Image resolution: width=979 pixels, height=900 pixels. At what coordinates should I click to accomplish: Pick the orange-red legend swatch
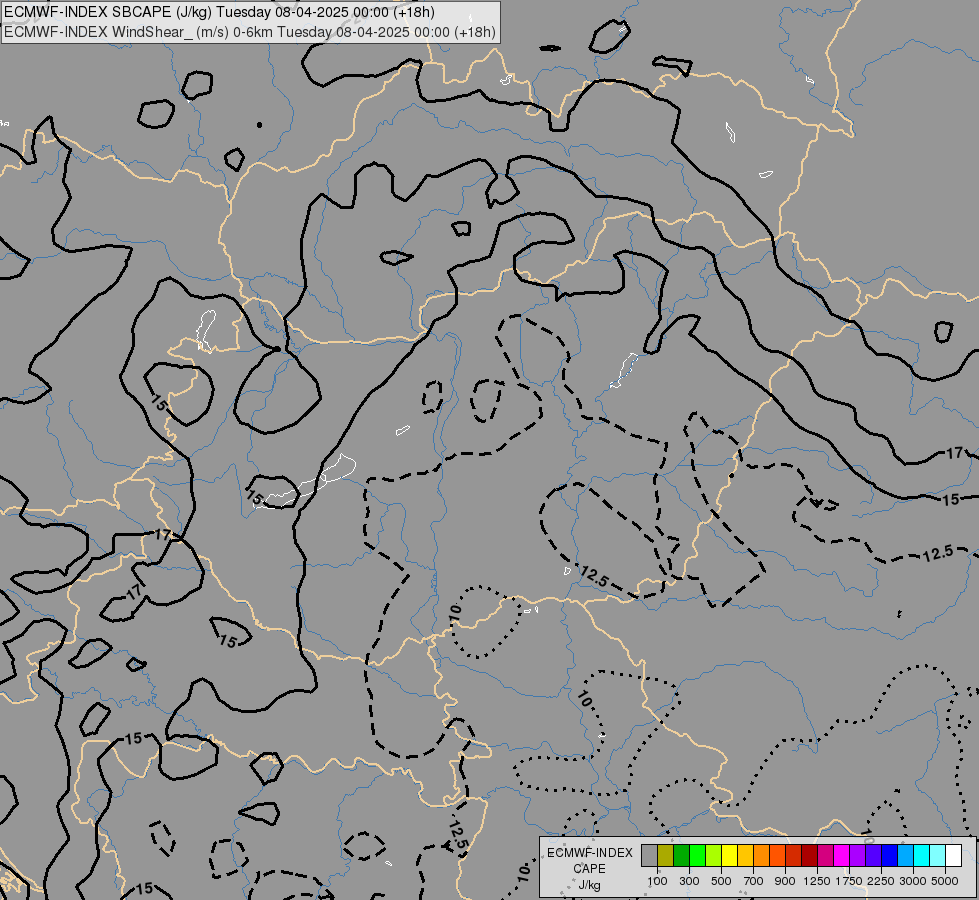pos(777,856)
